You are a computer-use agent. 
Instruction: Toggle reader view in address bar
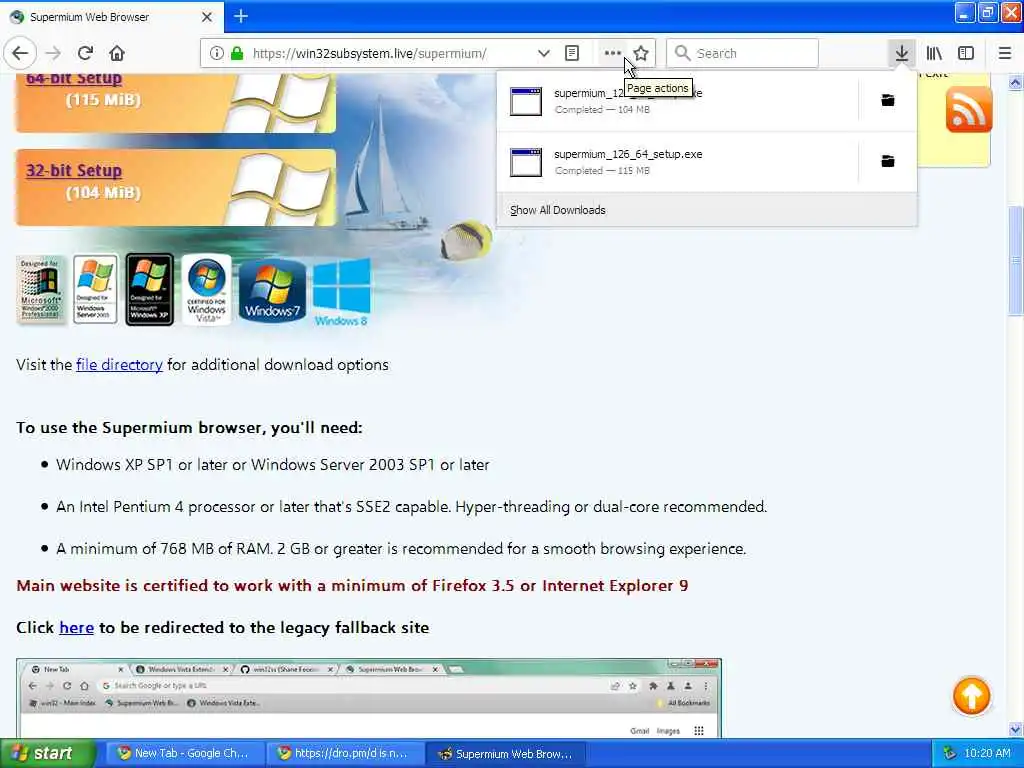click(571, 54)
